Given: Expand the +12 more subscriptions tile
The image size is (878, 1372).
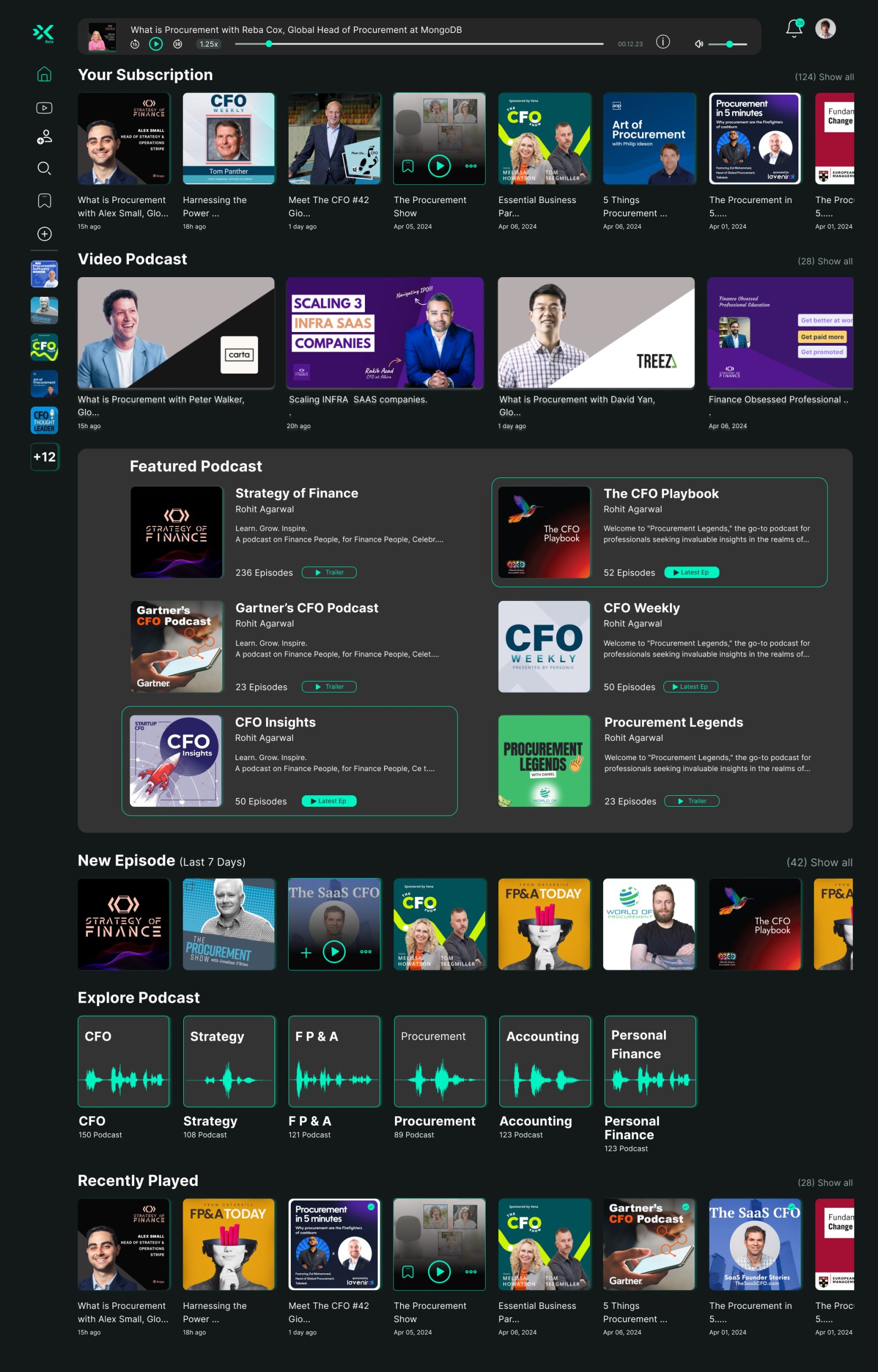Looking at the screenshot, I should pos(44,457).
